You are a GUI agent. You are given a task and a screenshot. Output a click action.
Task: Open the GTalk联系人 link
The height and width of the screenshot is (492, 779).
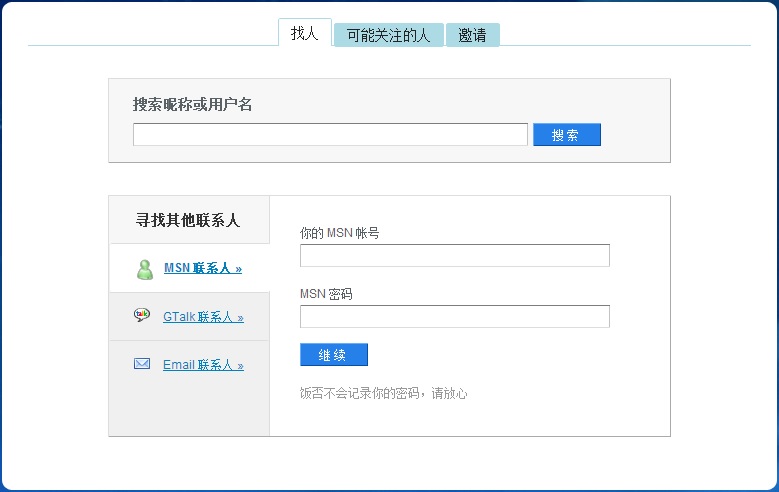pyautogui.click(x=203, y=317)
